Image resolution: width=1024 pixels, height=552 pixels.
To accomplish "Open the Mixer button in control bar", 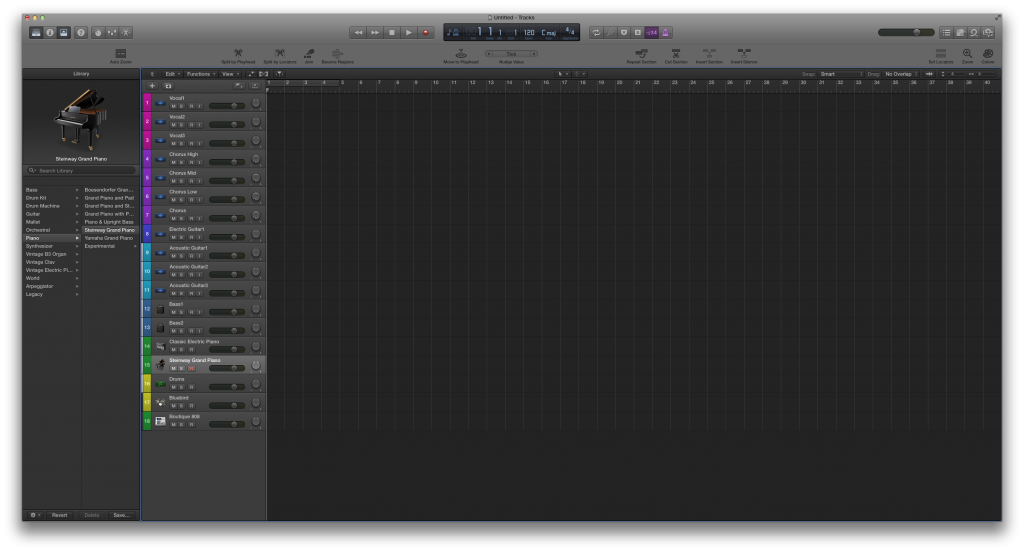I will pos(112,33).
